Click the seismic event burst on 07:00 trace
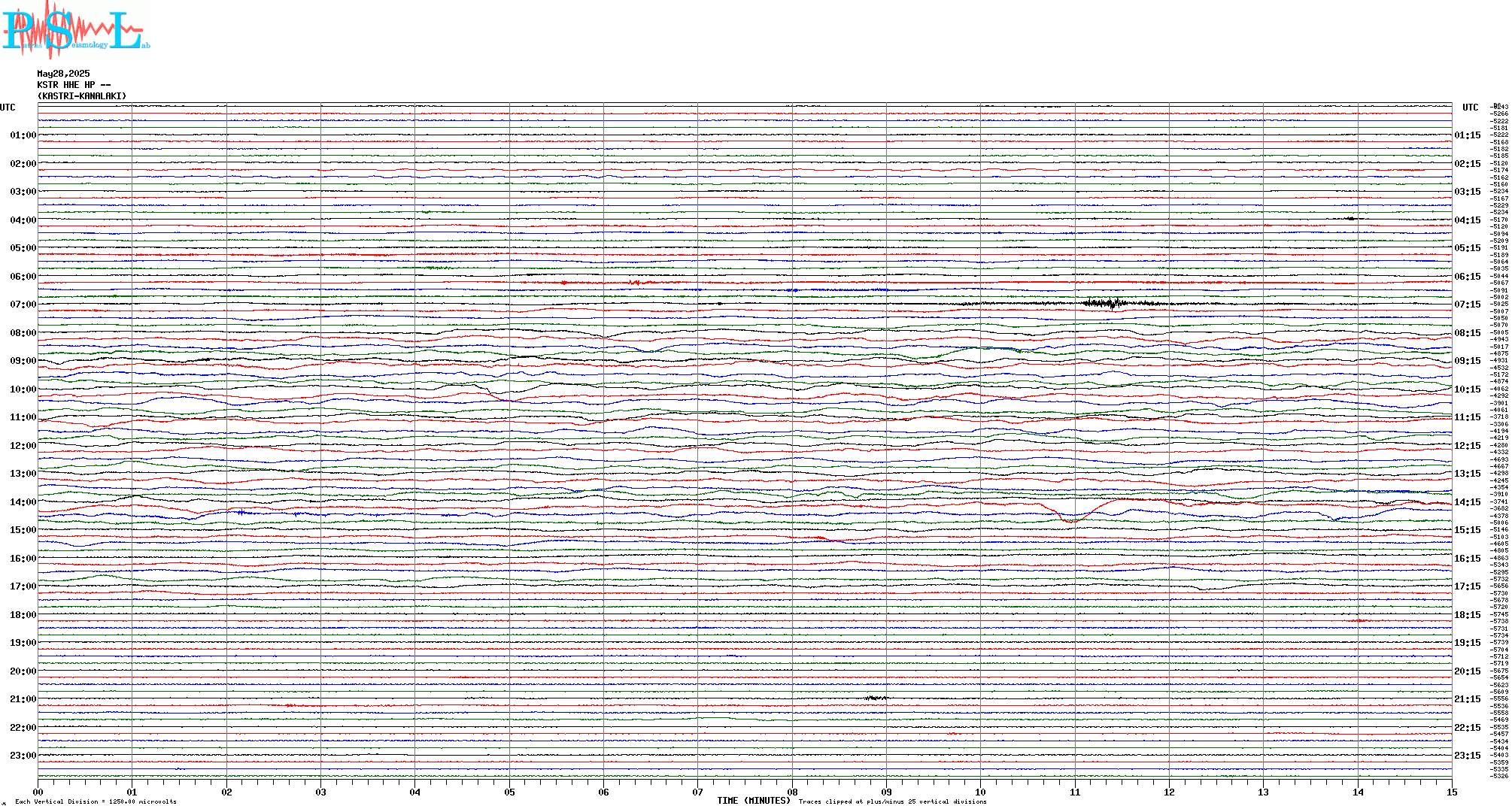1512x812 pixels. click(1106, 303)
